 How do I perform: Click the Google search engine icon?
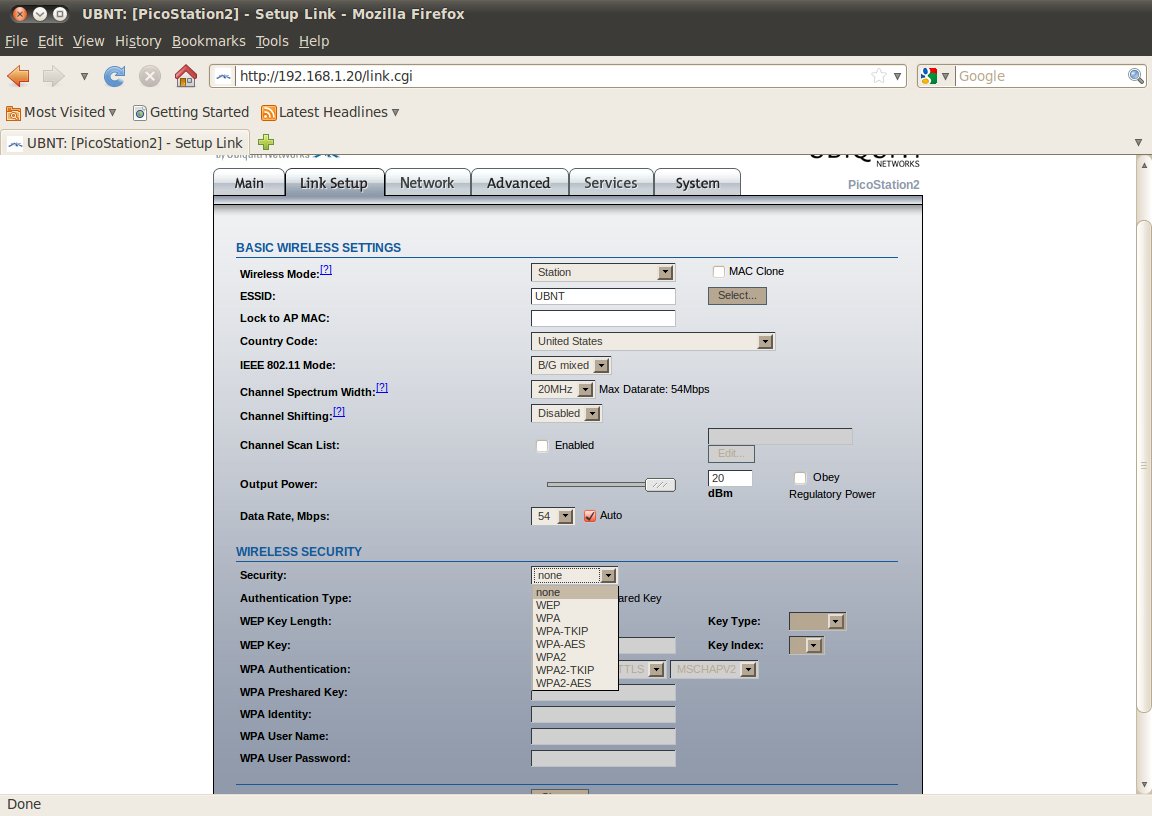(929, 76)
